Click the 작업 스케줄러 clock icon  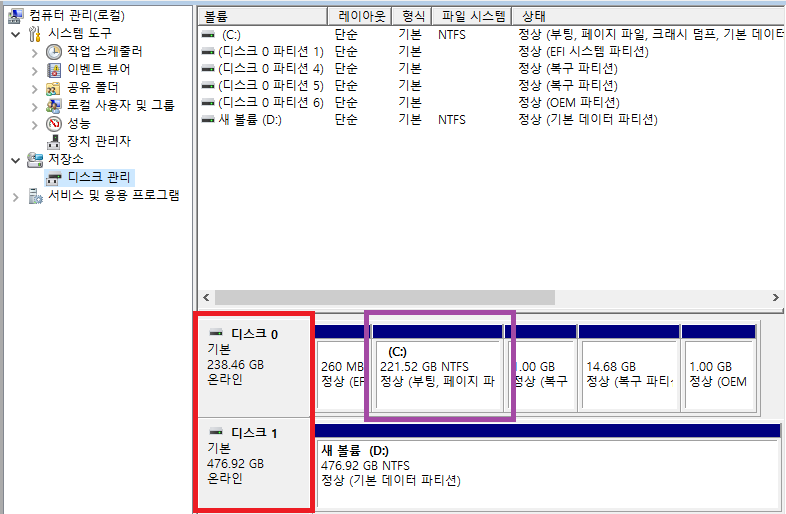click(54, 52)
